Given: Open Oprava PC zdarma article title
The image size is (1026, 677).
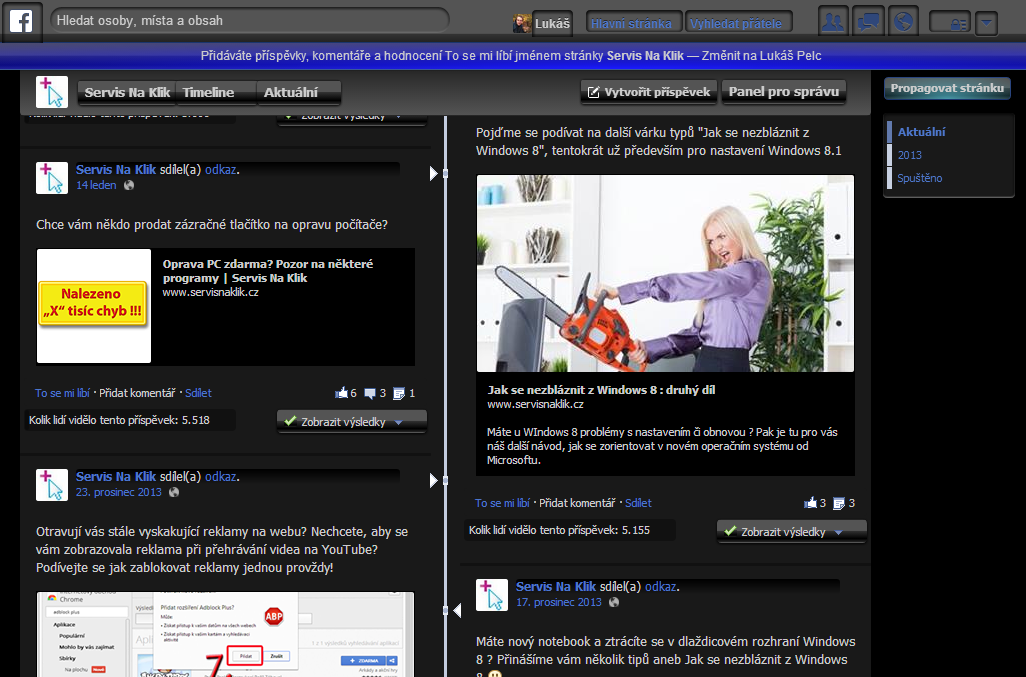Looking at the screenshot, I should [268, 271].
